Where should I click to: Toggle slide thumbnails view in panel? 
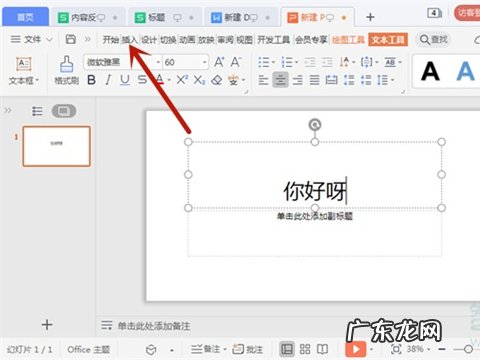coord(64,111)
